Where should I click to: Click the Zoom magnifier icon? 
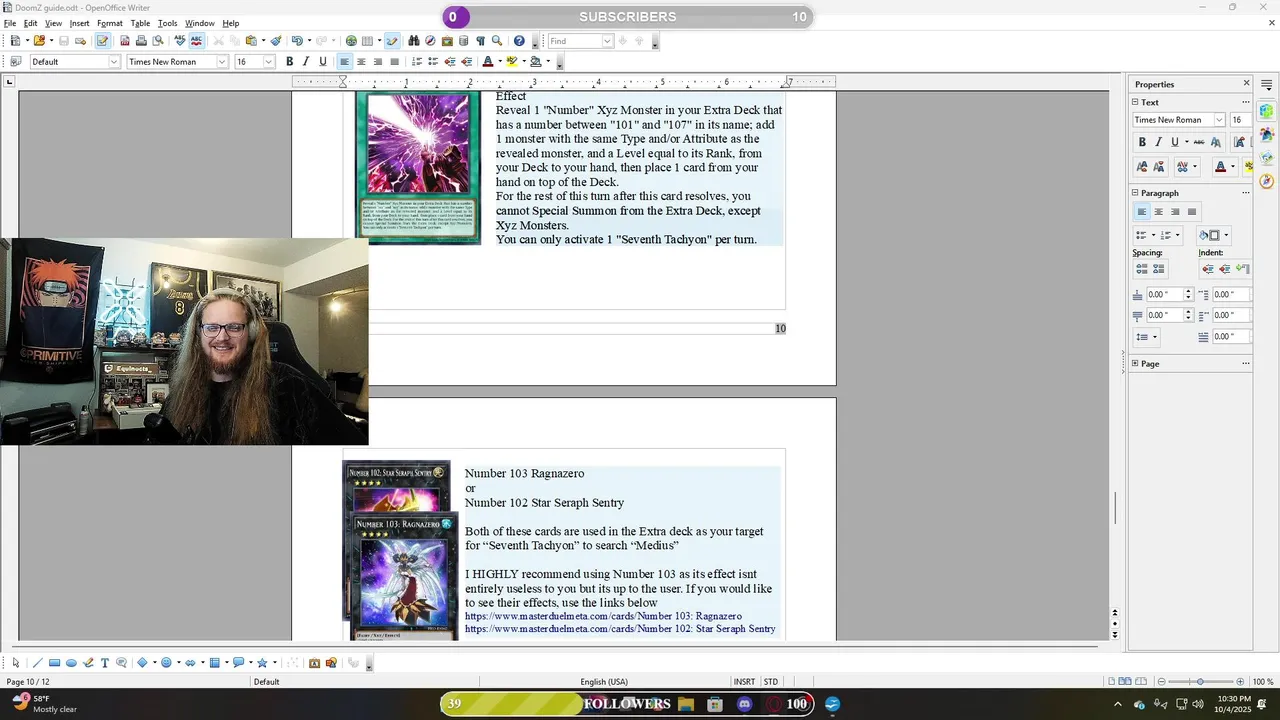click(497, 41)
